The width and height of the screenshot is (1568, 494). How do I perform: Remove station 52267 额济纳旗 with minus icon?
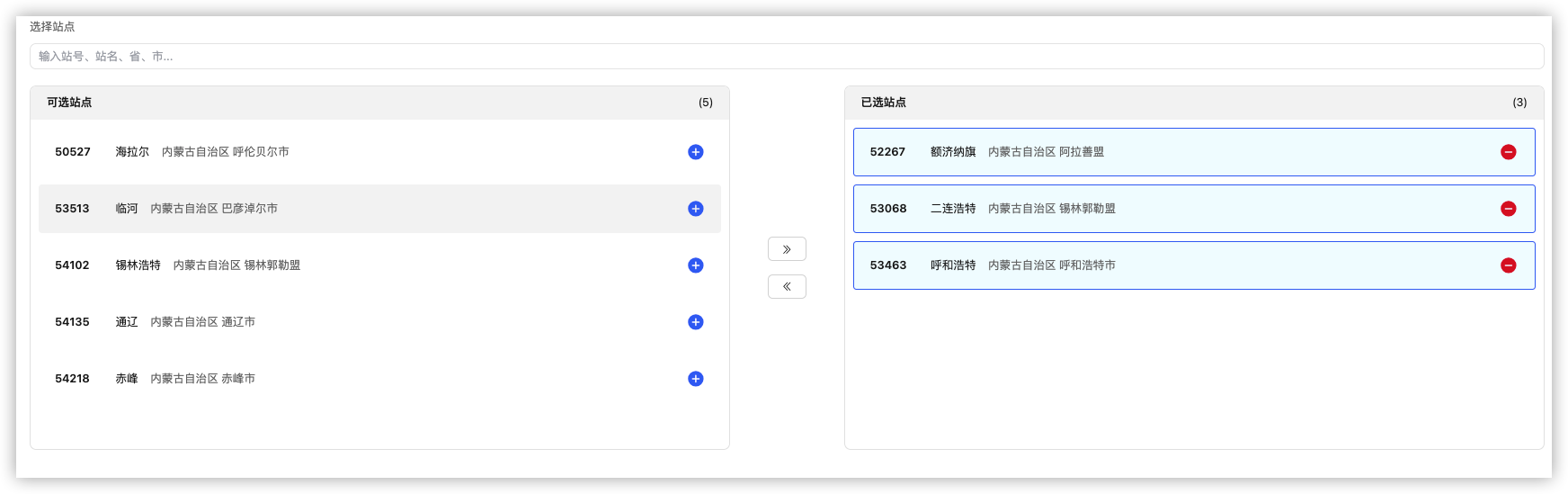tap(1509, 152)
